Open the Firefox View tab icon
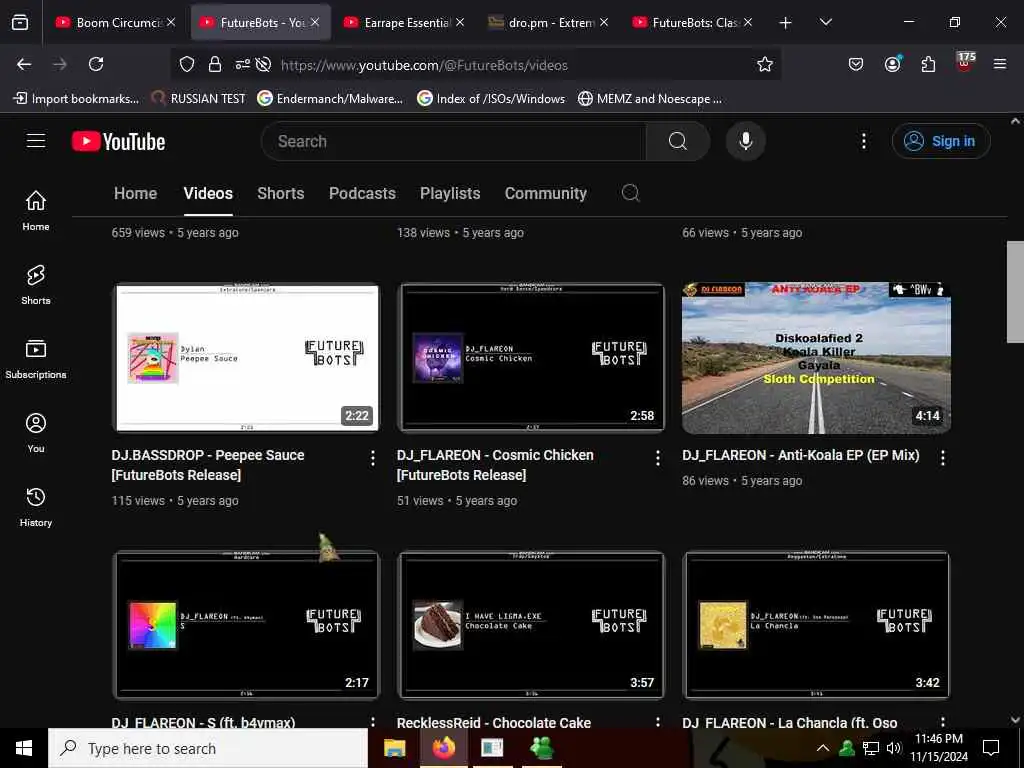1024x768 pixels. coord(20,23)
